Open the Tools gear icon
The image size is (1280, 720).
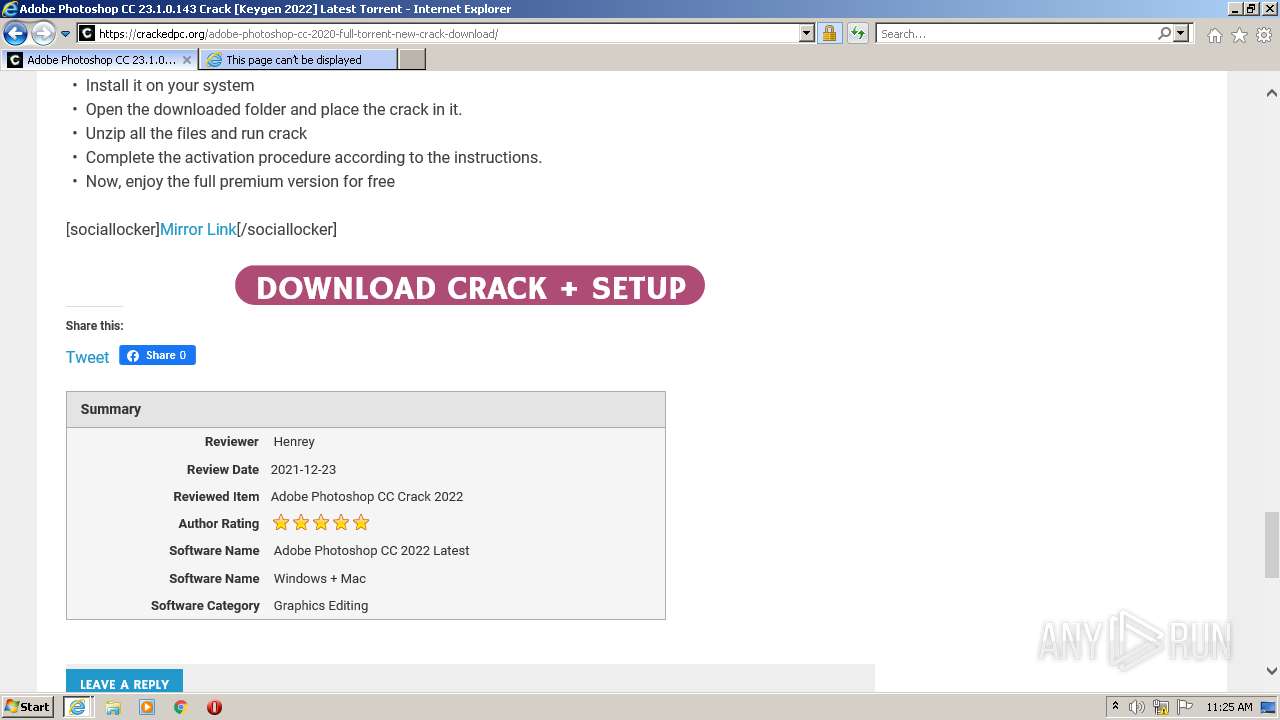pyautogui.click(x=1264, y=35)
